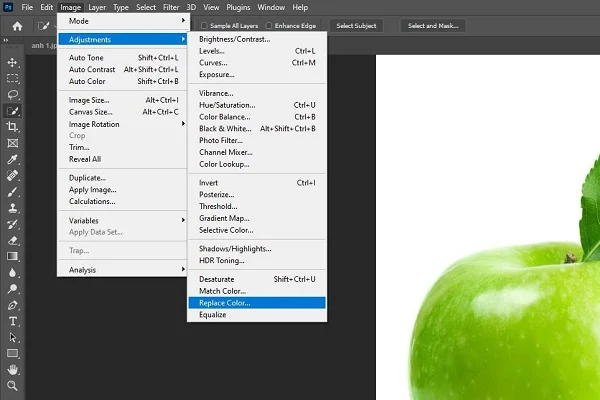Screen dimensions: 600x400
Task: Click the Select Subject button
Action: coord(357,25)
